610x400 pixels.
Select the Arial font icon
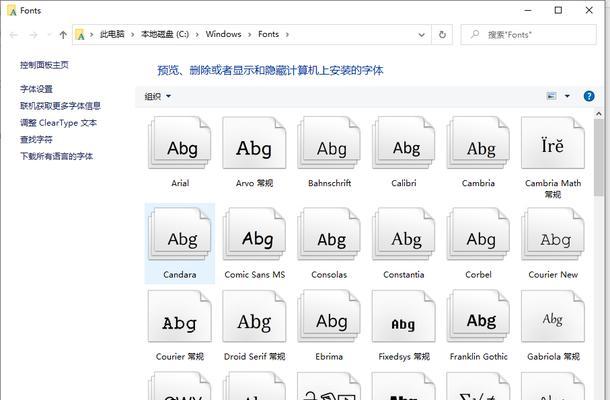(179, 143)
